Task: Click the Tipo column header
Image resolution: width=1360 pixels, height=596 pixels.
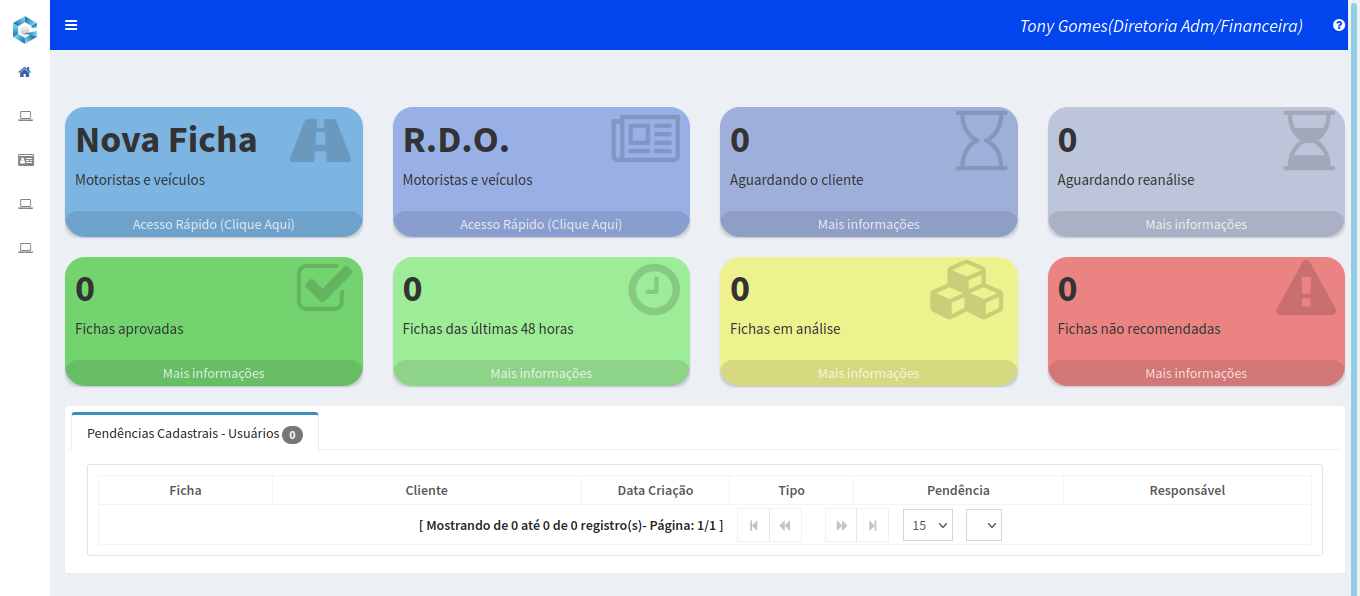Action: coord(792,490)
